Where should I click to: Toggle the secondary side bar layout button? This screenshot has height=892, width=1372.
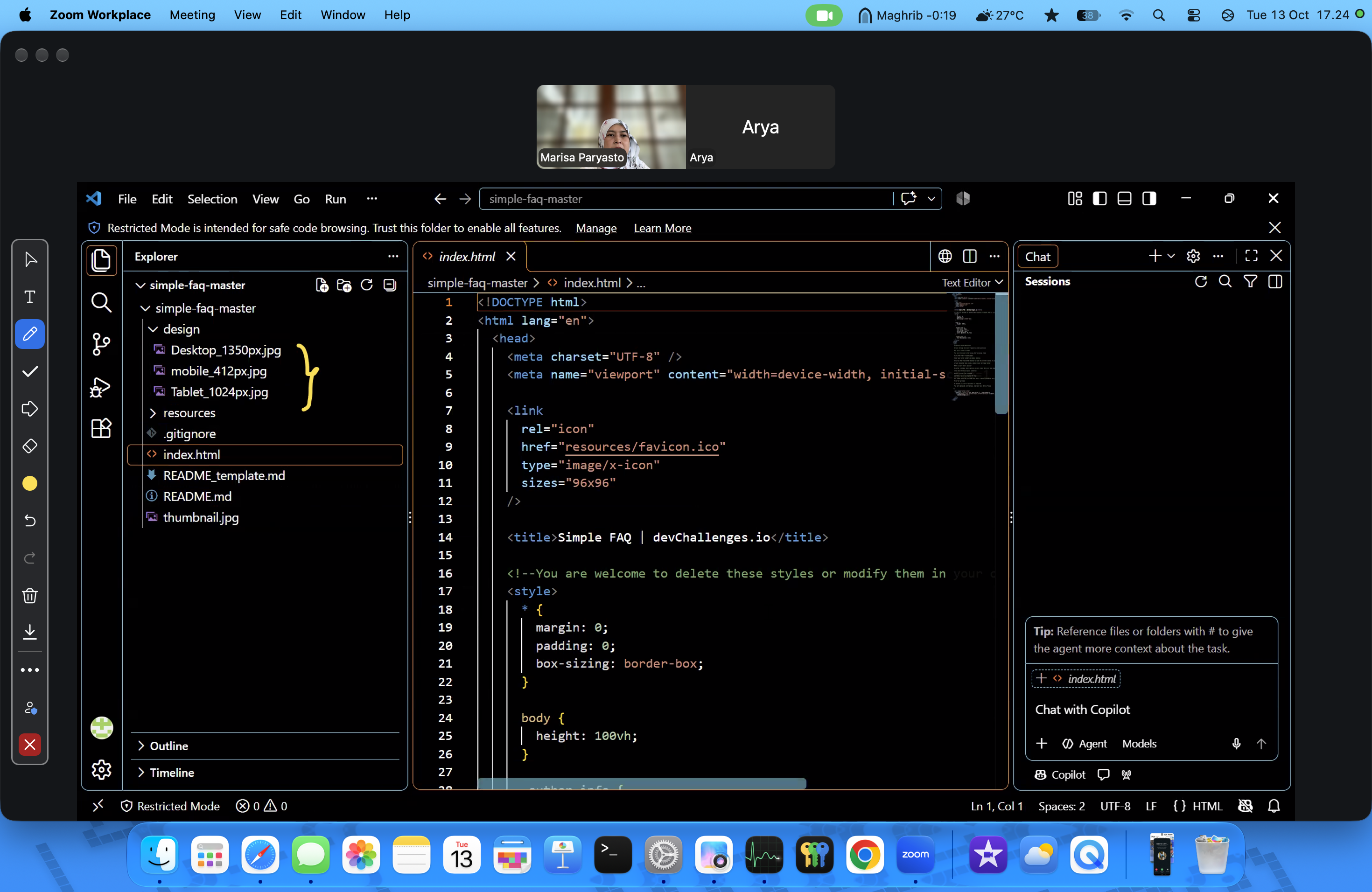(1149, 199)
